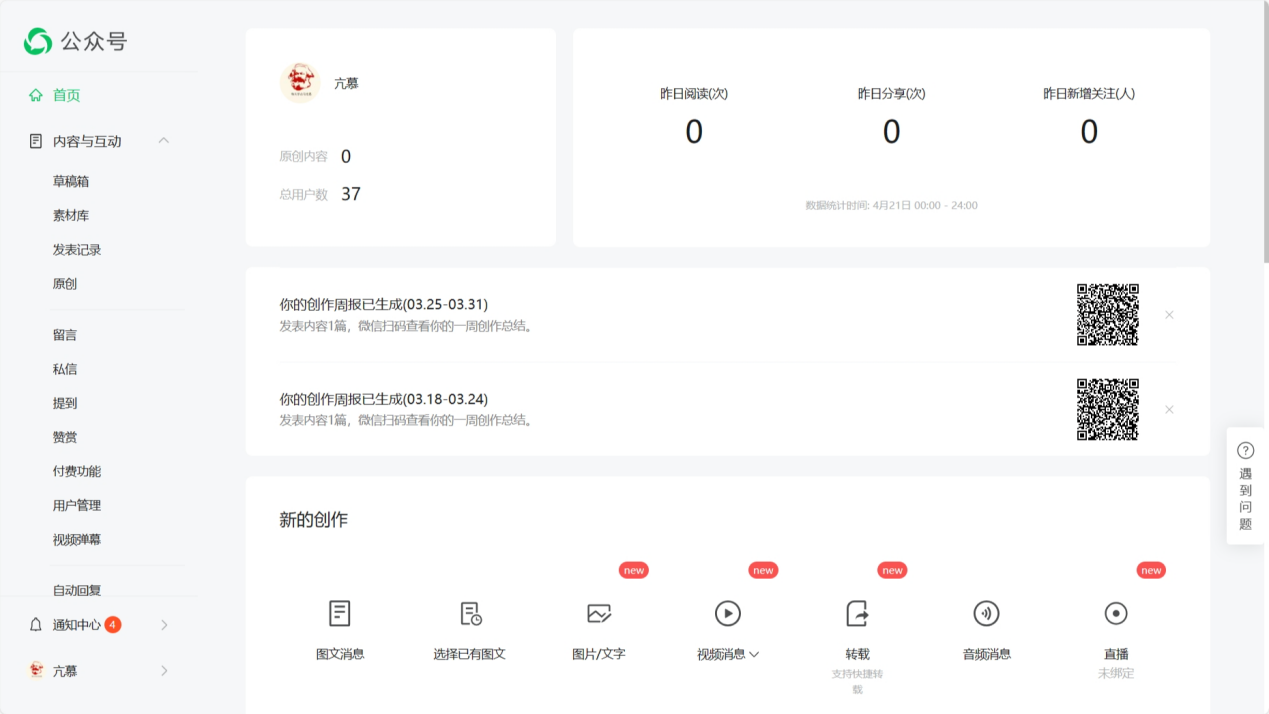The image size is (1269, 714).
Task: Close the 03.18-03.24 weekly report notice
Action: 1169,410
